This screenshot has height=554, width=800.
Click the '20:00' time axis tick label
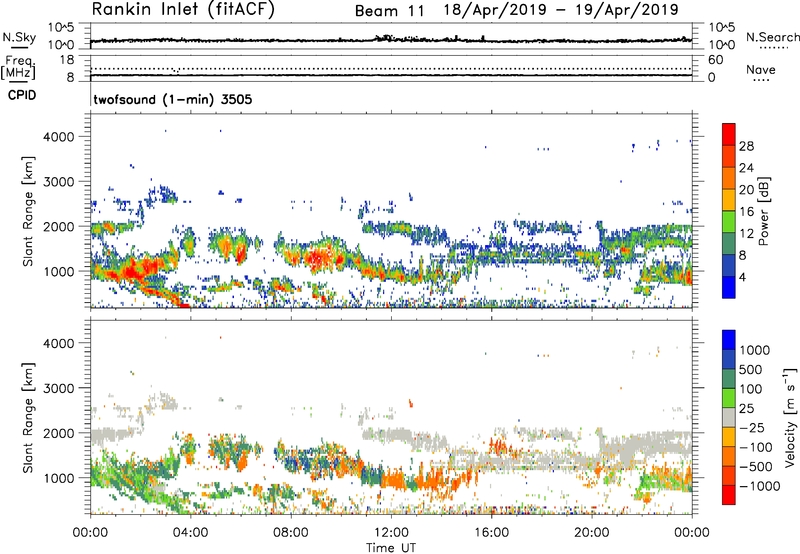(x=591, y=533)
